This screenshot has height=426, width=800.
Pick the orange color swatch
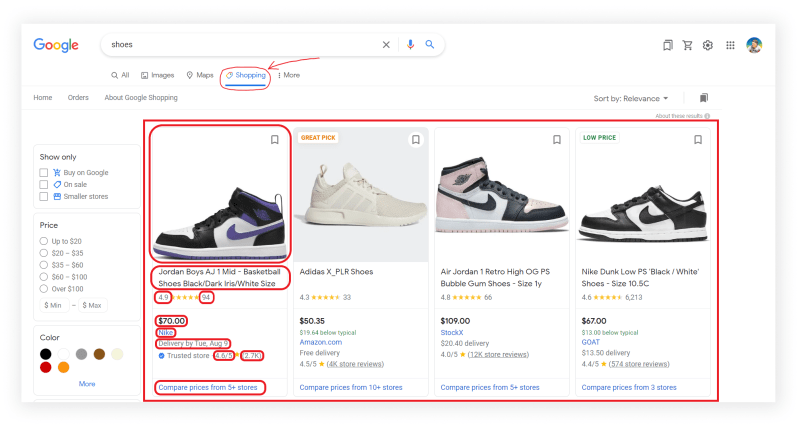point(64,367)
